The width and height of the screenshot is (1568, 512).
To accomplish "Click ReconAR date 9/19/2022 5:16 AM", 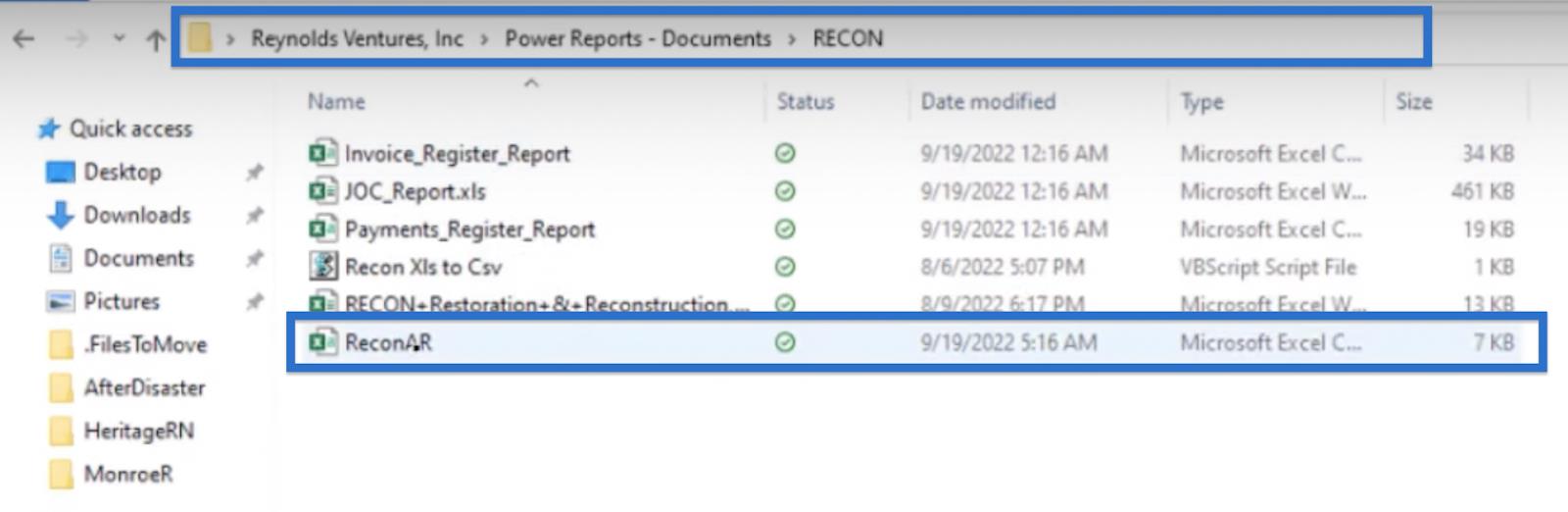I will [1008, 342].
